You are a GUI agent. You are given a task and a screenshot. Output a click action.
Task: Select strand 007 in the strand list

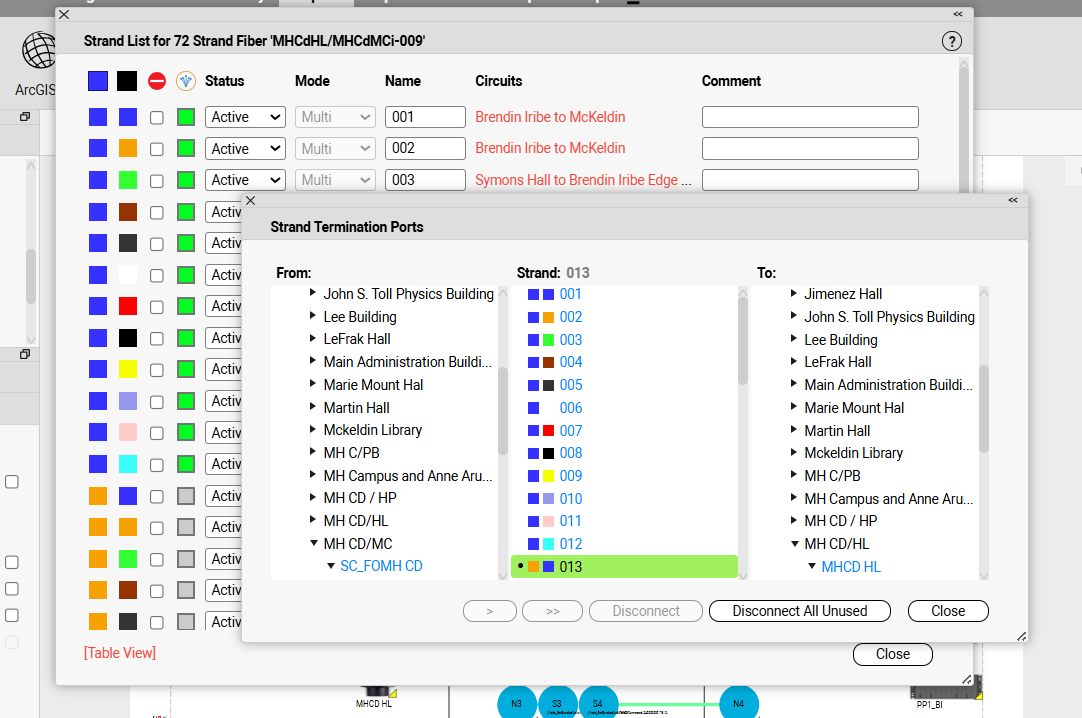pos(571,430)
